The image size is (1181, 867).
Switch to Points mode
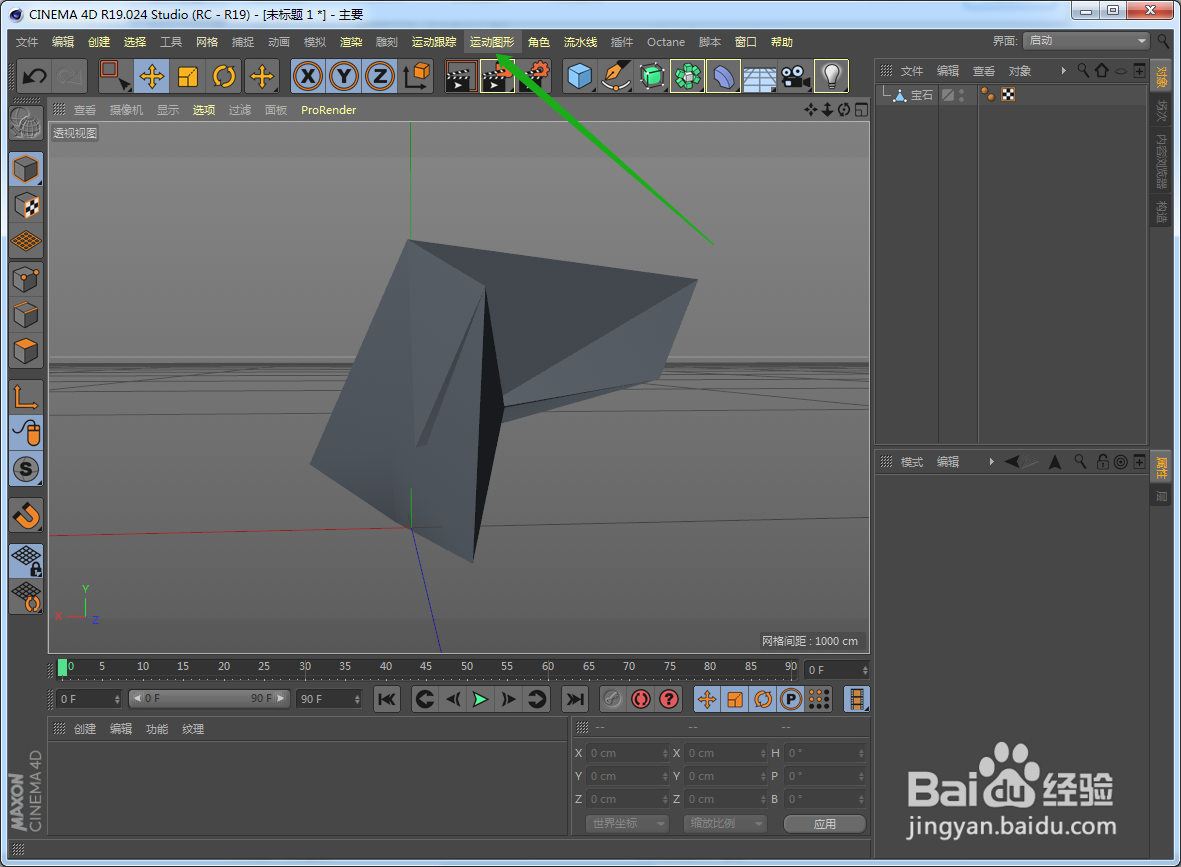(x=26, y=279)
